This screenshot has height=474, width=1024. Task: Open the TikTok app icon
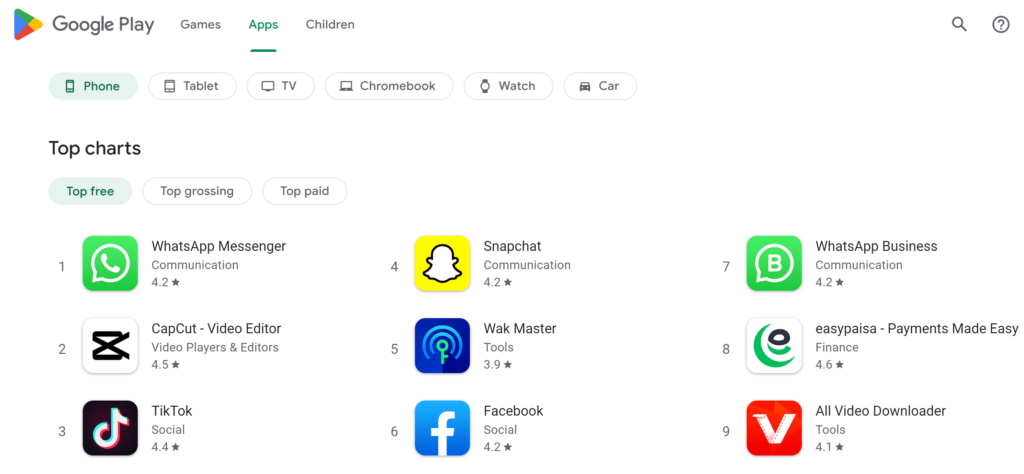pyautogui.click(x=110, y=428)
